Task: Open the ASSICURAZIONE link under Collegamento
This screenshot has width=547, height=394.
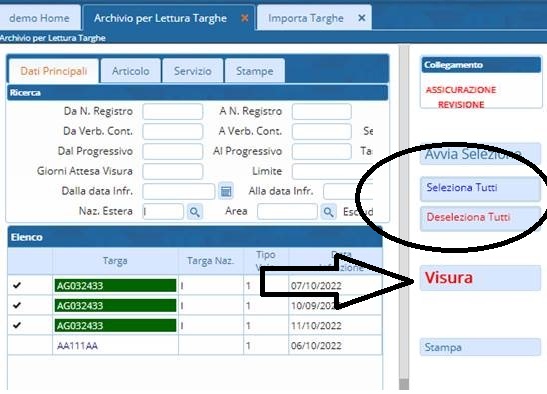Action: 460,90
